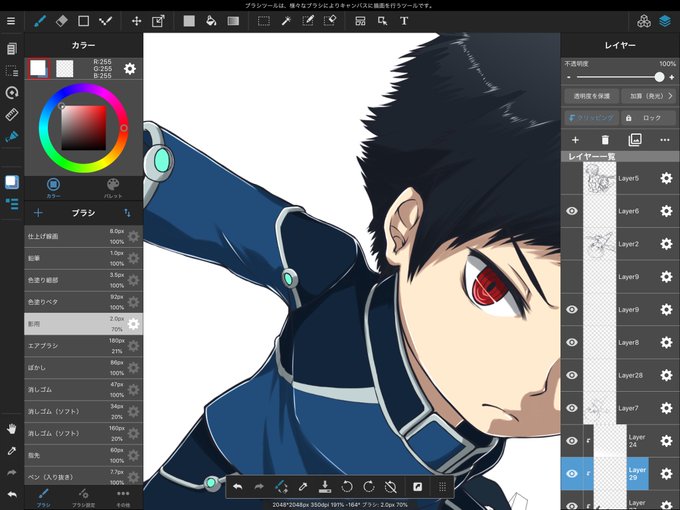Click the opacity minus button
Screen dimensions: 680x510
click(x=569, y=77)
